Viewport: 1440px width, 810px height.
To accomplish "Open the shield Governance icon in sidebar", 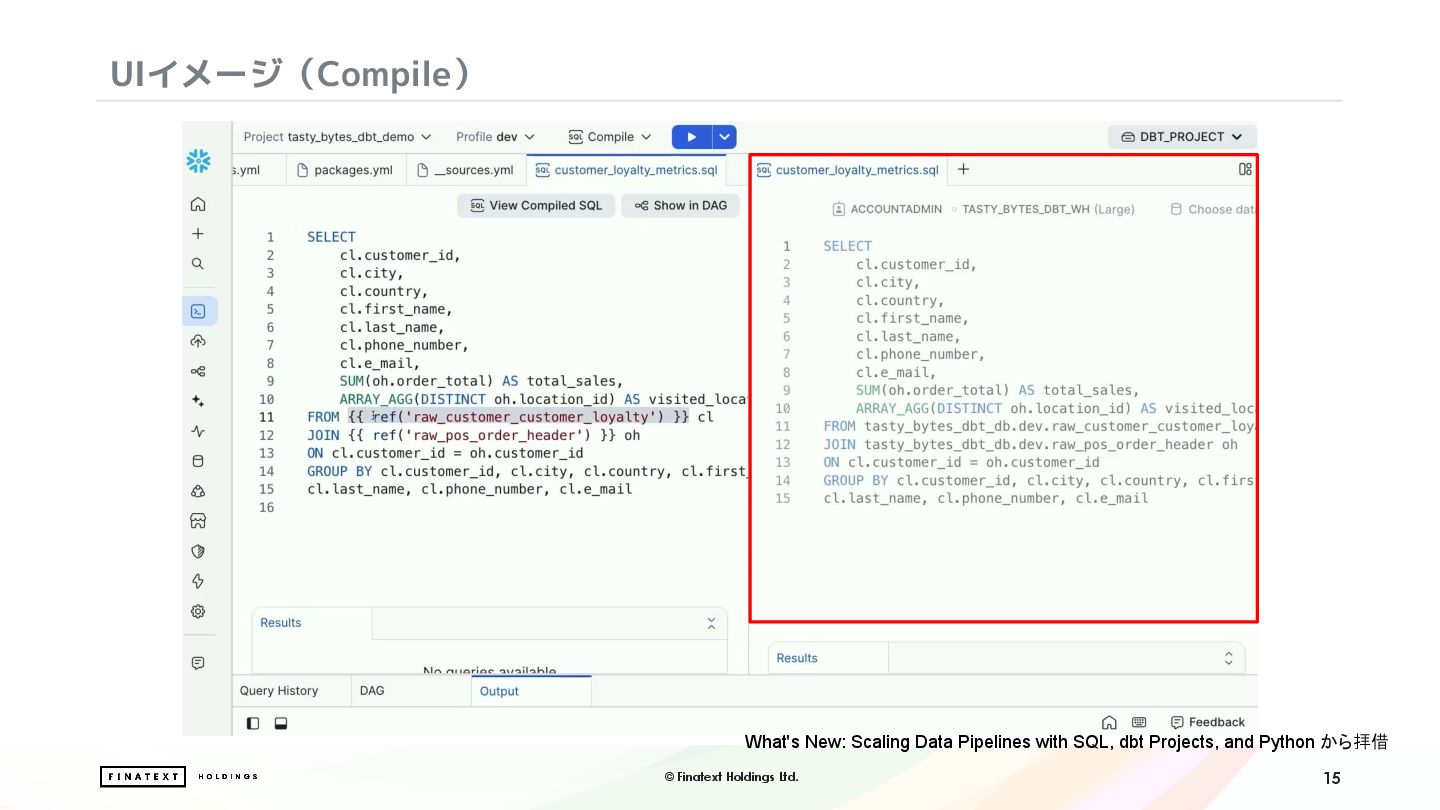I will click(x=198, y=551).
